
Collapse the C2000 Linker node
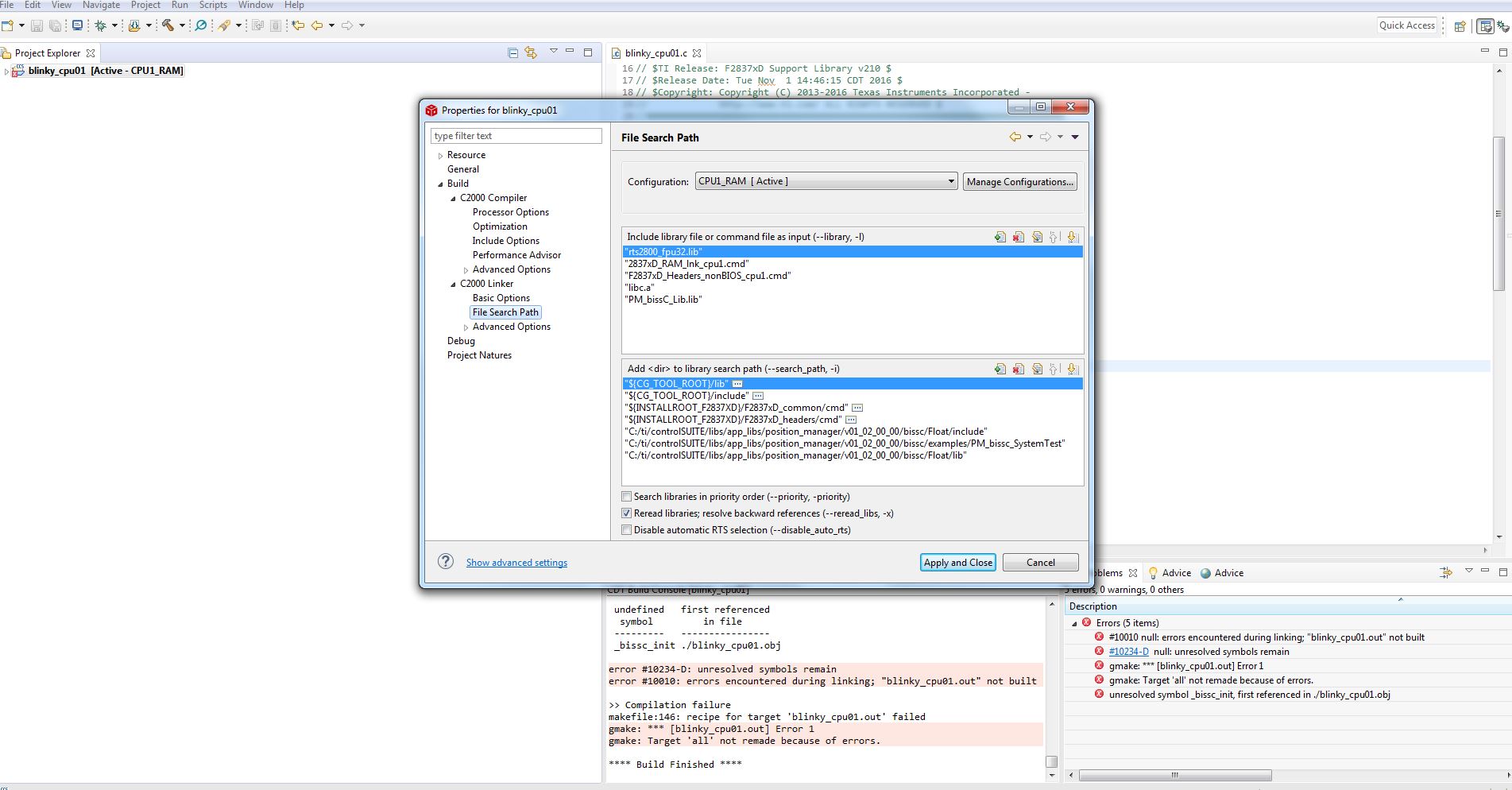pyautogui.click(x=454, y=285)
